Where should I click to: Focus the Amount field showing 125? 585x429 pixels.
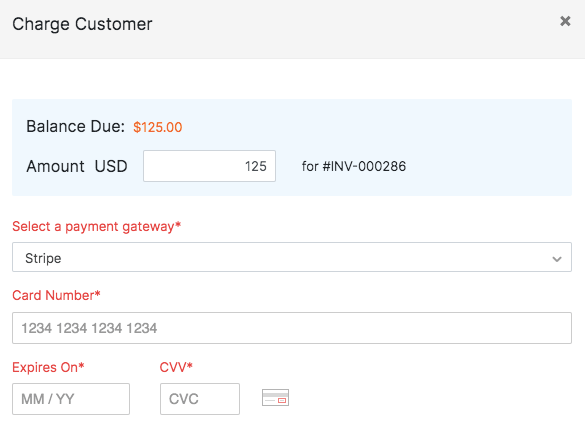click(x=209, y=166)
